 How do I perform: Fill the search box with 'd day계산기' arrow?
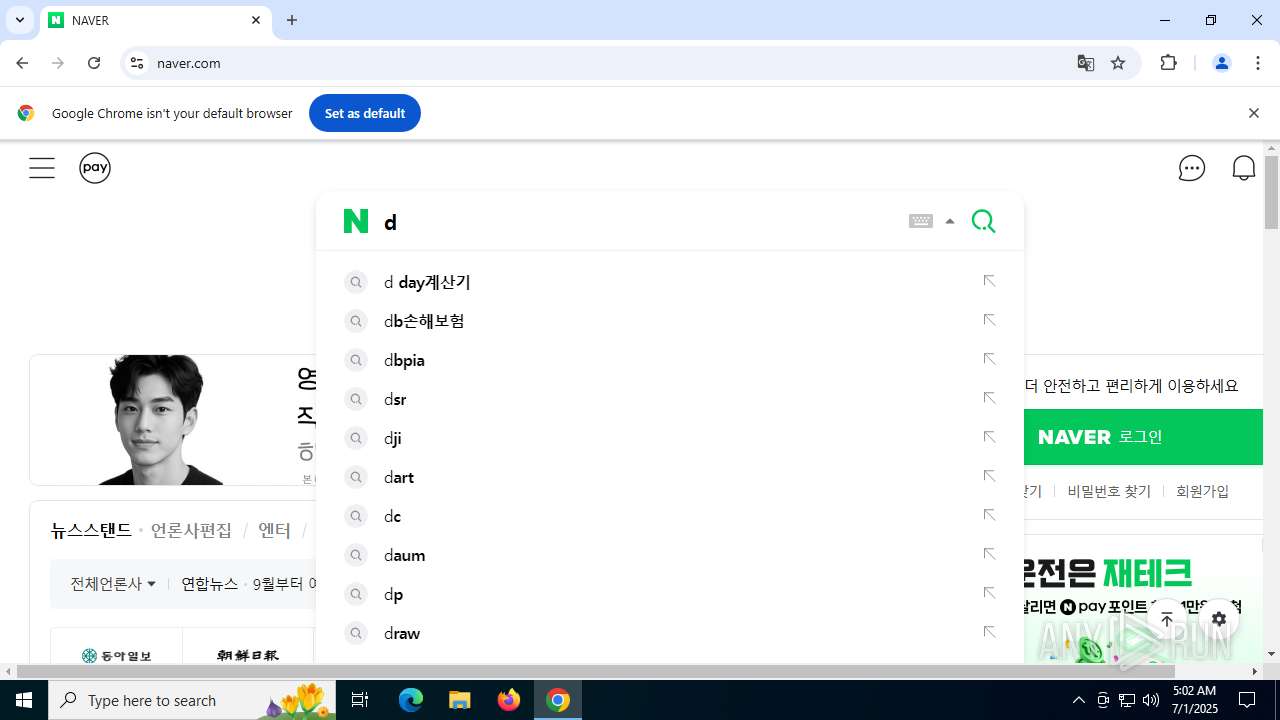tap(989, 282)
